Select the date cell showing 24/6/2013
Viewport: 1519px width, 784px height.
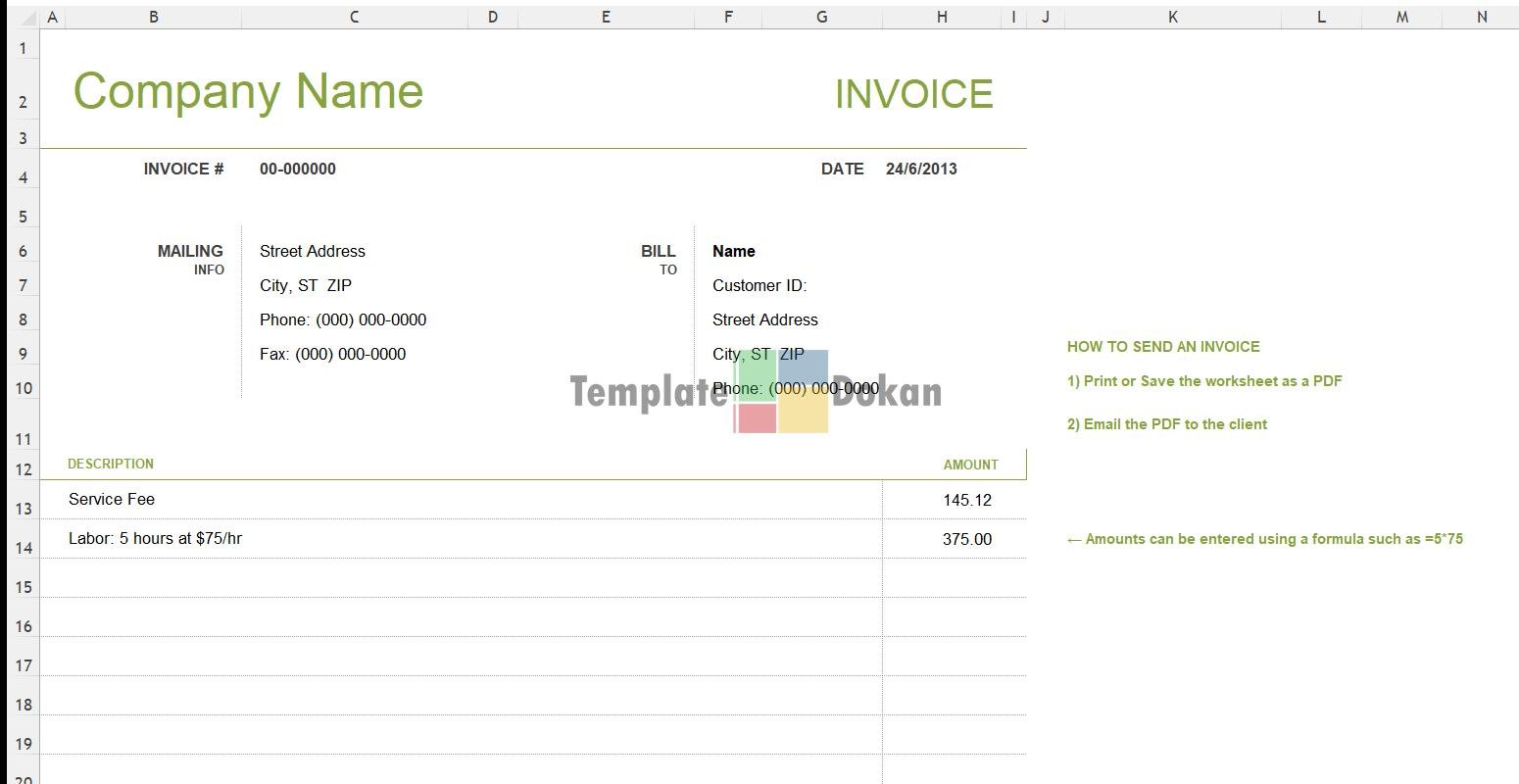pyautogui.click(x=921, y=169)
